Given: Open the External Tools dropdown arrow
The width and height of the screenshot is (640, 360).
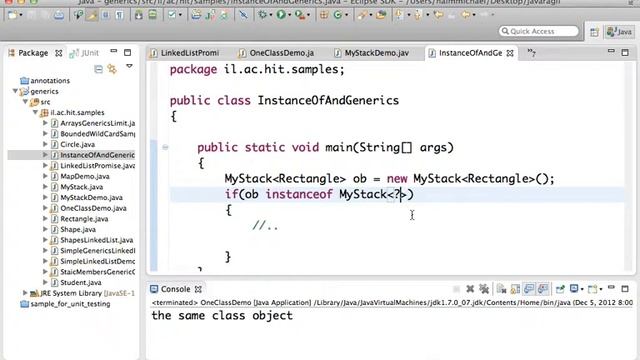Looking at the screenshot, I should point(308,15).
